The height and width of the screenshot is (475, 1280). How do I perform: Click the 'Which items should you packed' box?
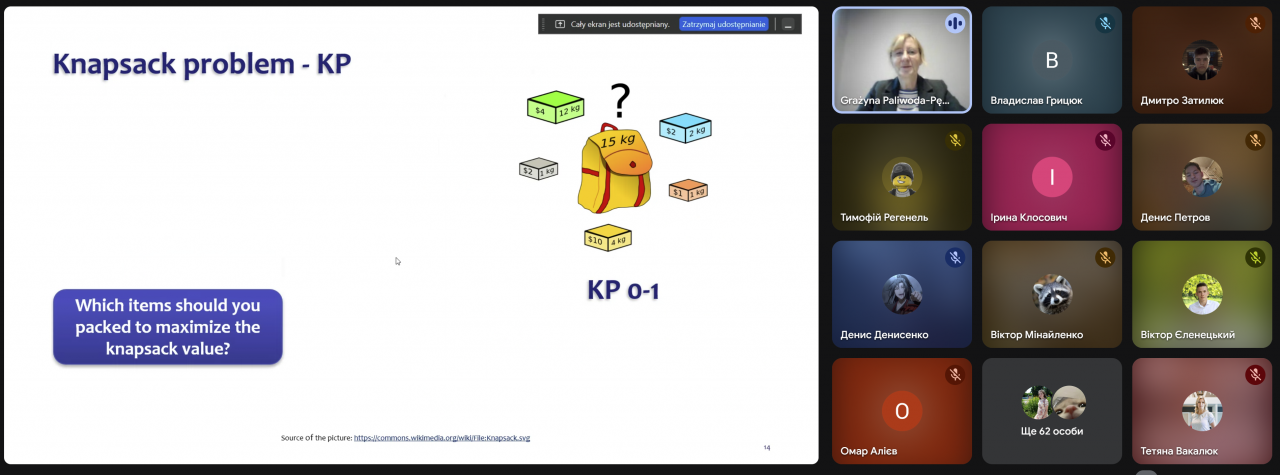pos(168,327)
